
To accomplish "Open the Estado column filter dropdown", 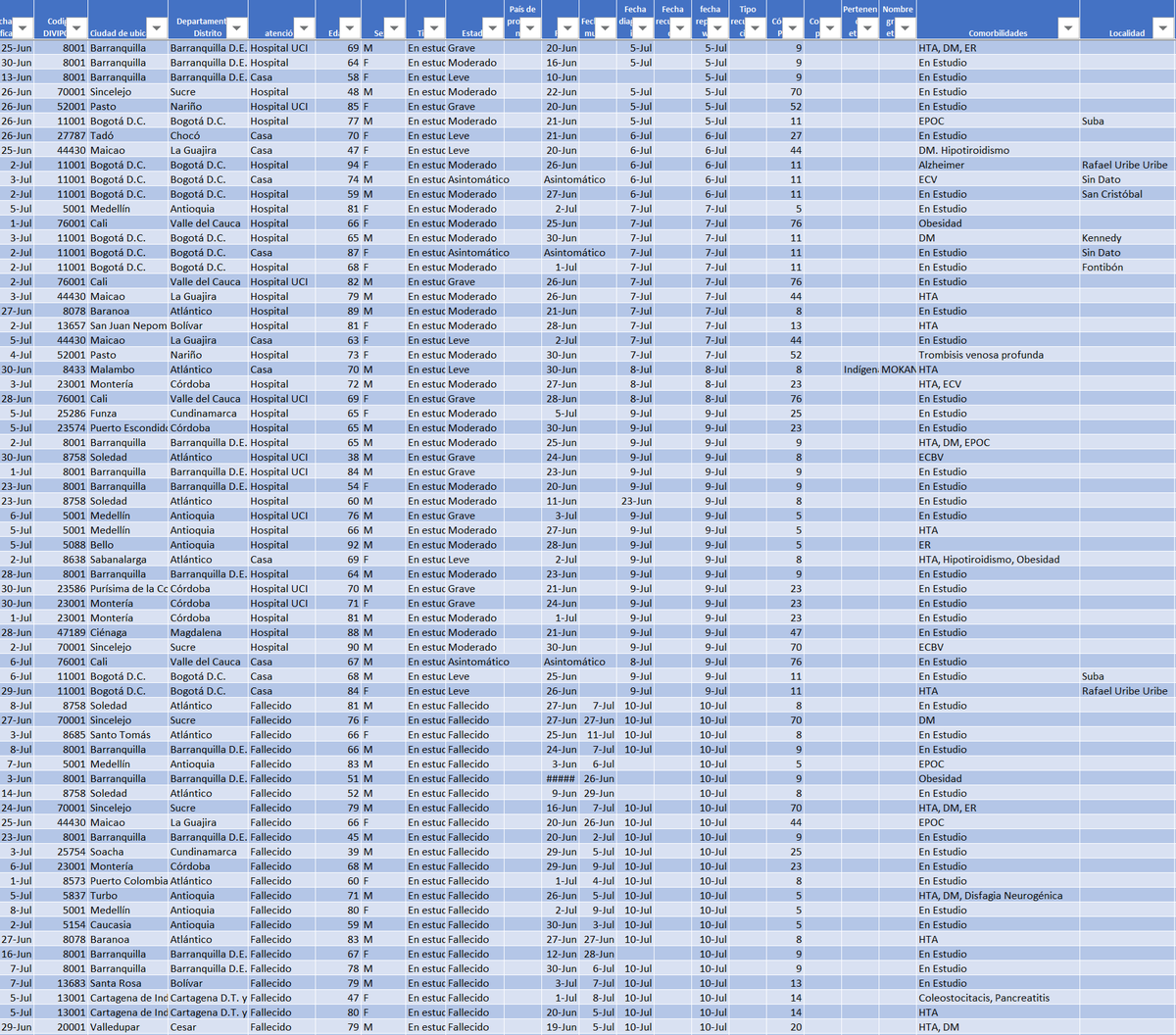I will (494, 28).
